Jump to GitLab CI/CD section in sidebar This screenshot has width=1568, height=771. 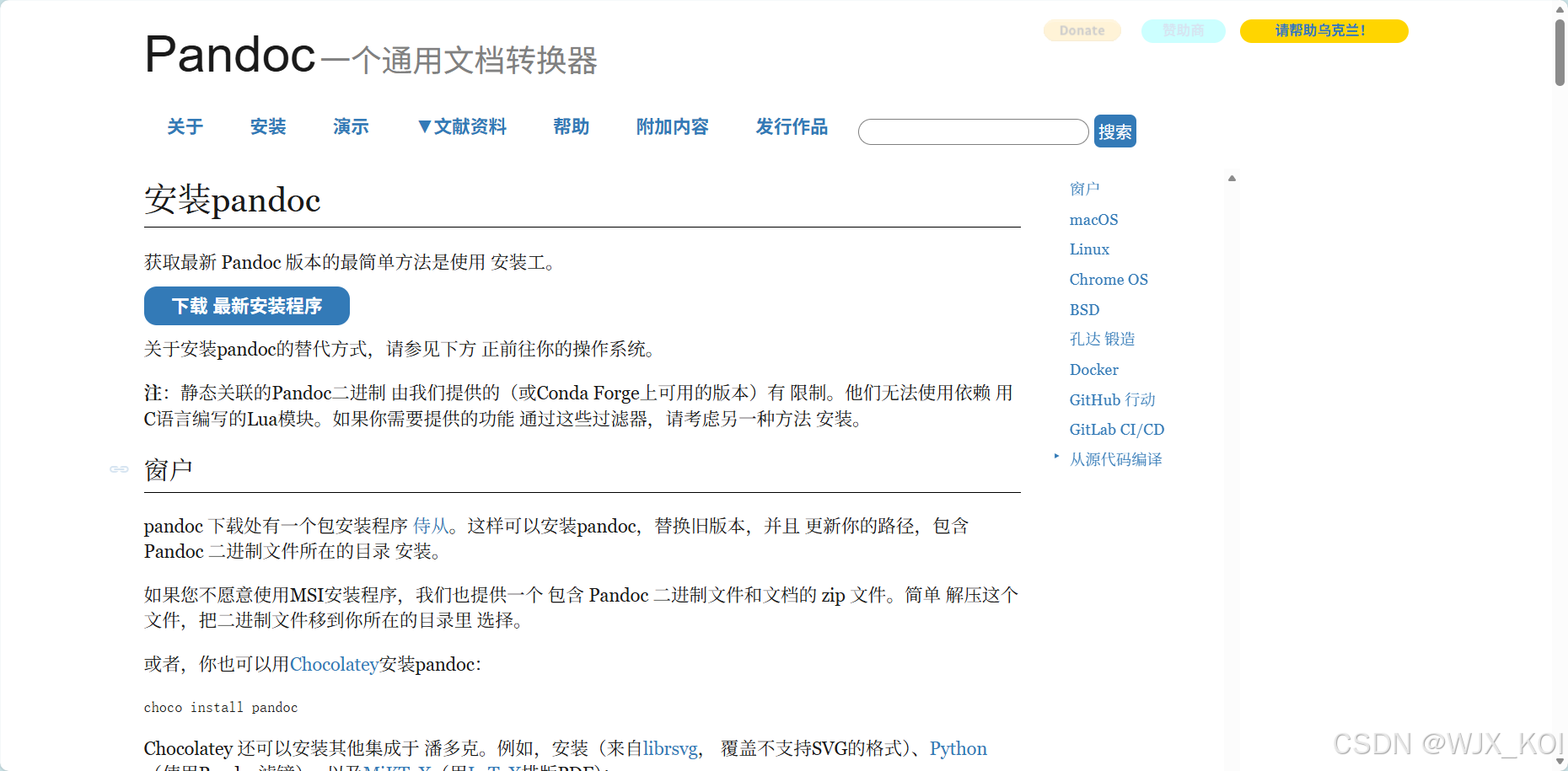[1116, 429]
